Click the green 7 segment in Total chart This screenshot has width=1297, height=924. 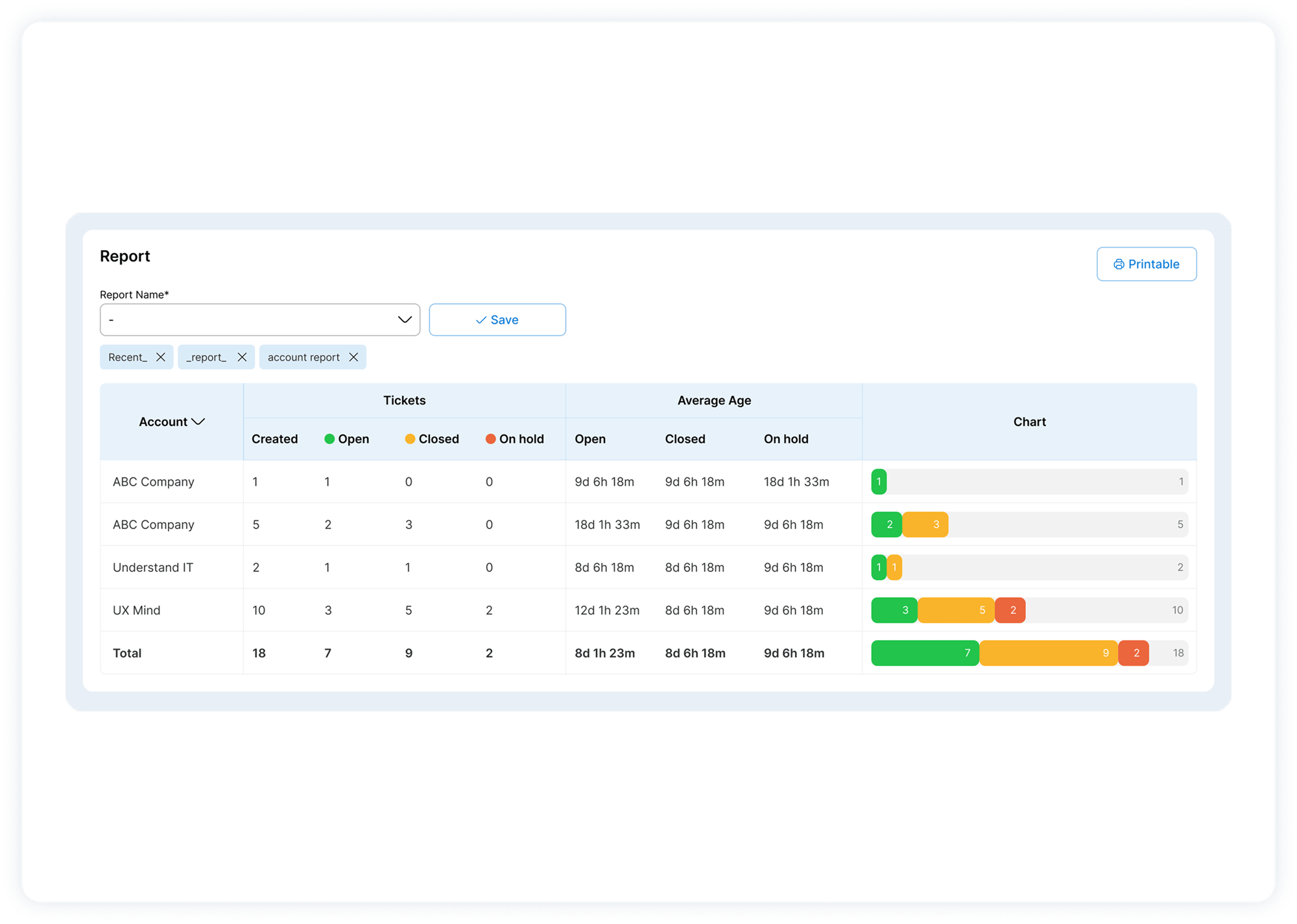point(925,653)
